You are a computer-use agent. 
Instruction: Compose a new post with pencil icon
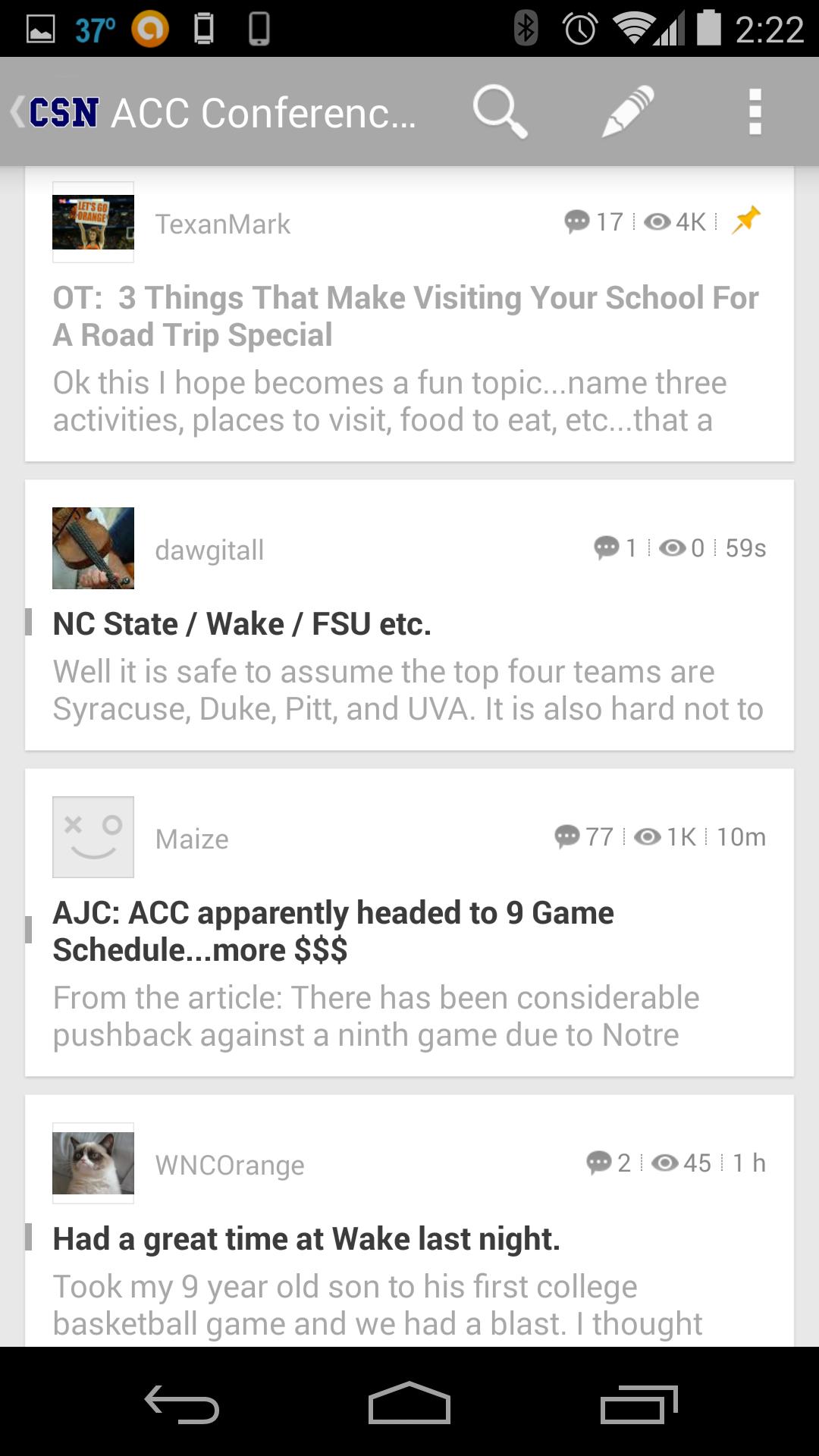627,111
